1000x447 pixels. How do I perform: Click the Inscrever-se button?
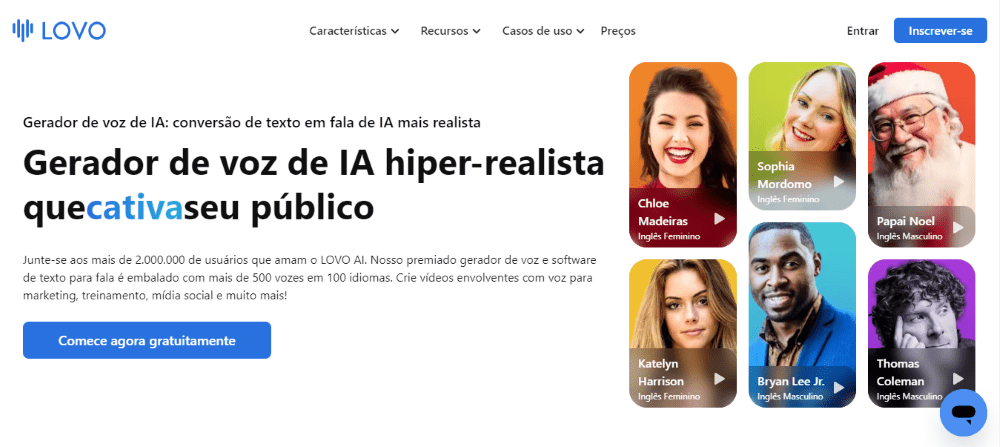point(940,31)
